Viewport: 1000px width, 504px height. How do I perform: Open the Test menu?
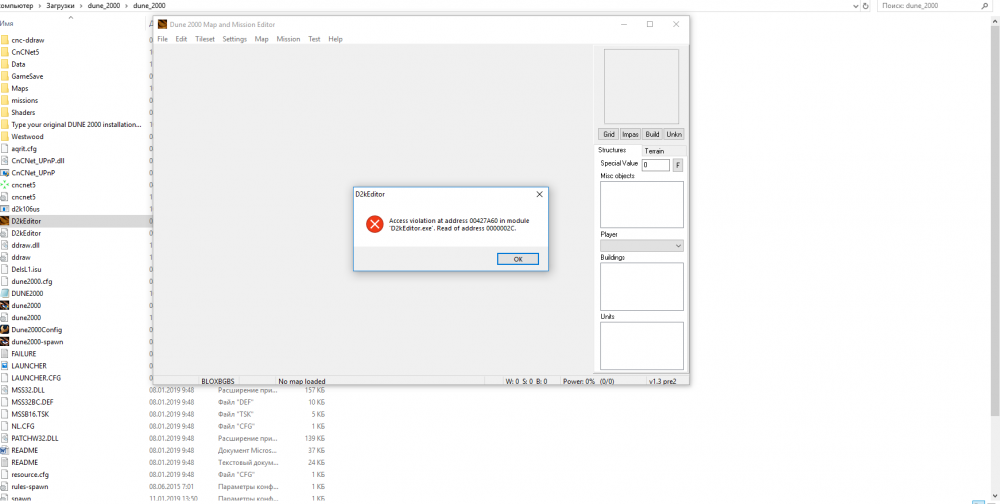pyautogui.click(x=314, y=39)
